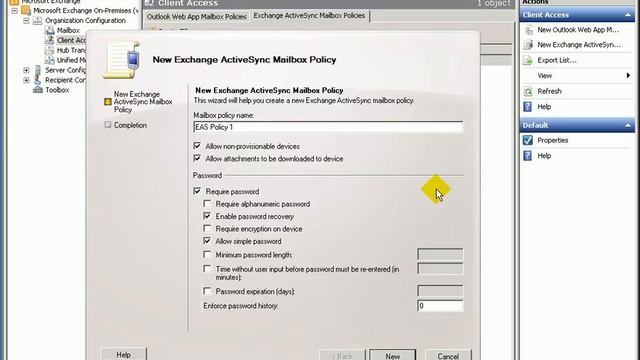This screenshot has width=640, height=360.
Task: Click the Toolbox icon in tree
Action: (x=38, y=90)
